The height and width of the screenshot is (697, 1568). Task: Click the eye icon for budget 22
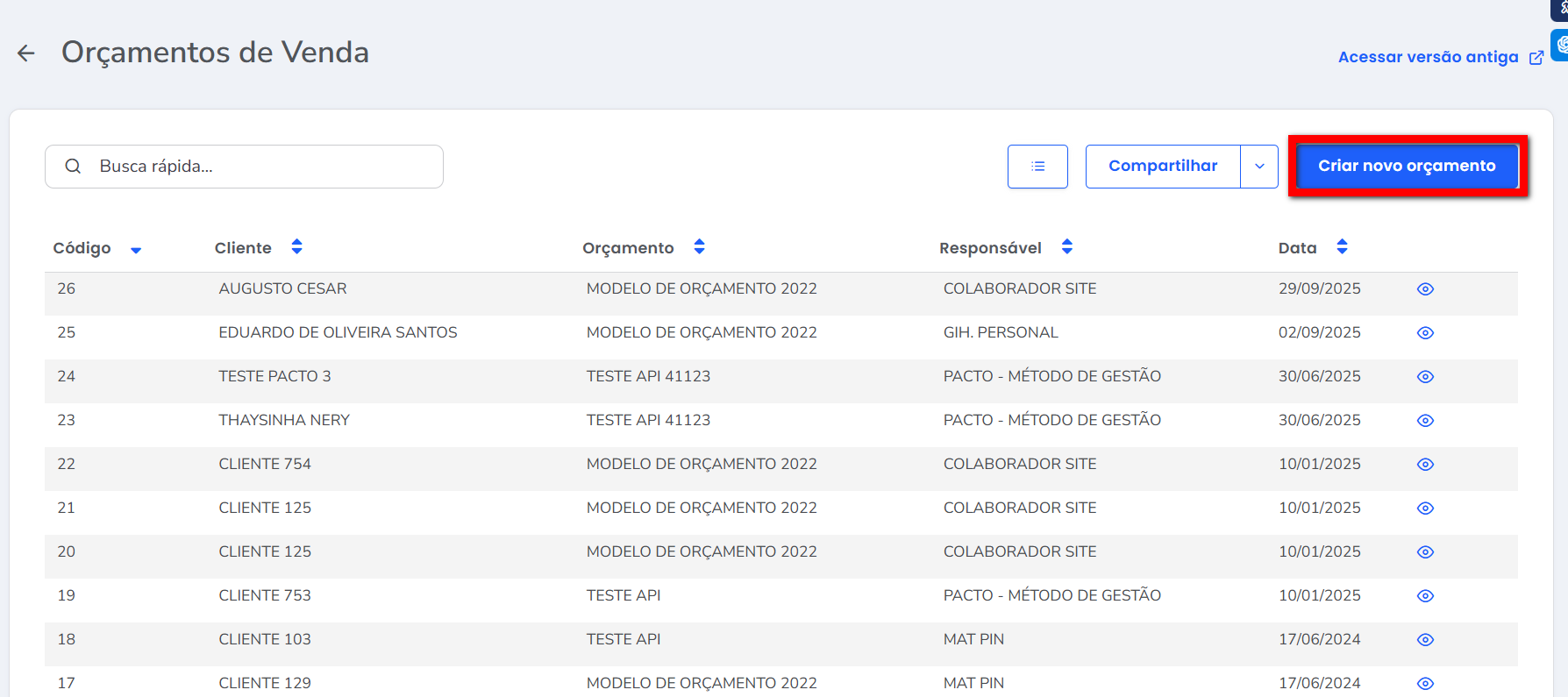1425,465
